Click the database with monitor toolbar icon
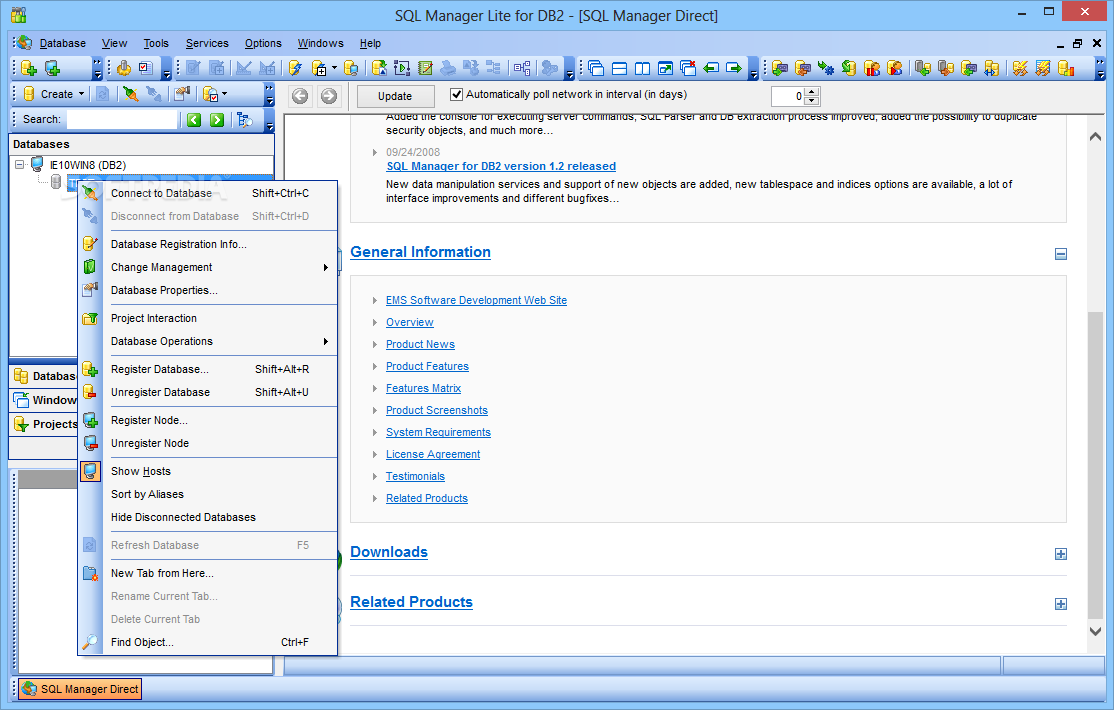Image resolution: width=1114 pixels, height=710 pixels. coord(351,68)
